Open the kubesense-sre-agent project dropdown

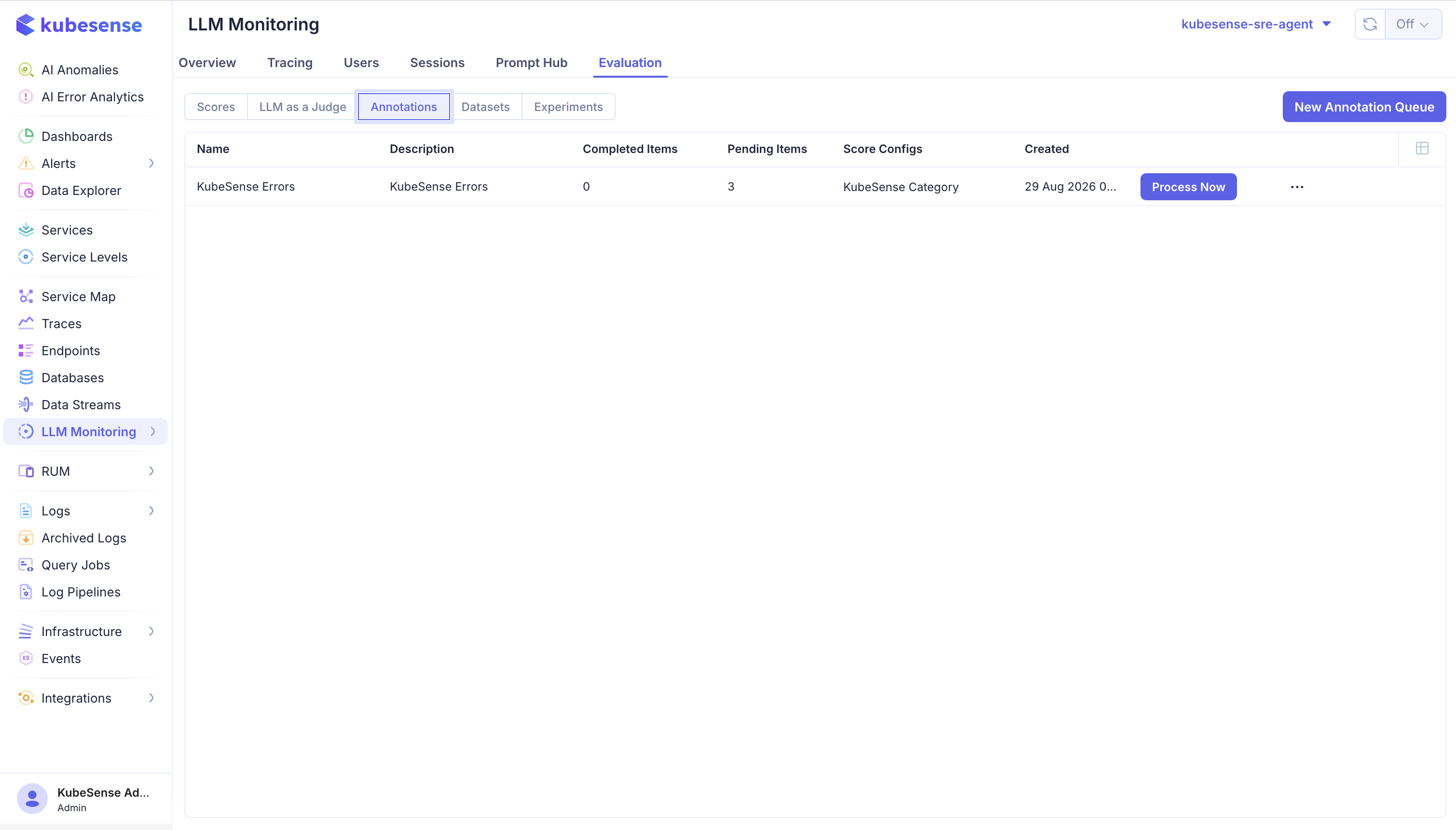[1256, 24]
